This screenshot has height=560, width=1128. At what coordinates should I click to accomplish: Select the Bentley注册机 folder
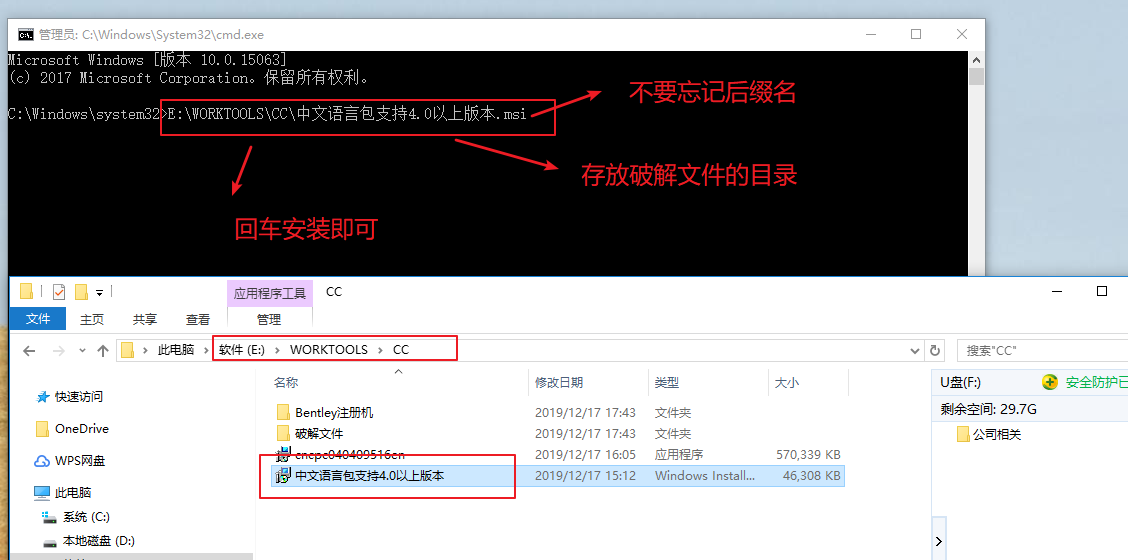(335, 412)
